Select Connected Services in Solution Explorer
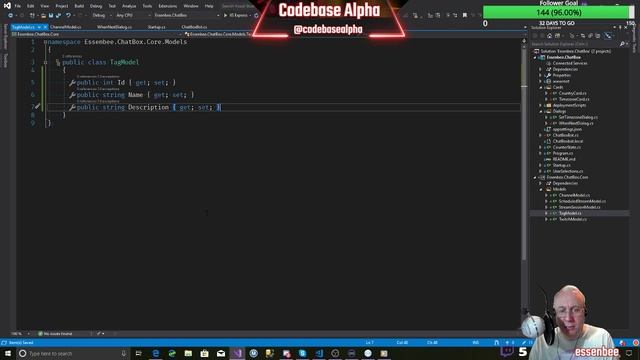 point(570,63)
